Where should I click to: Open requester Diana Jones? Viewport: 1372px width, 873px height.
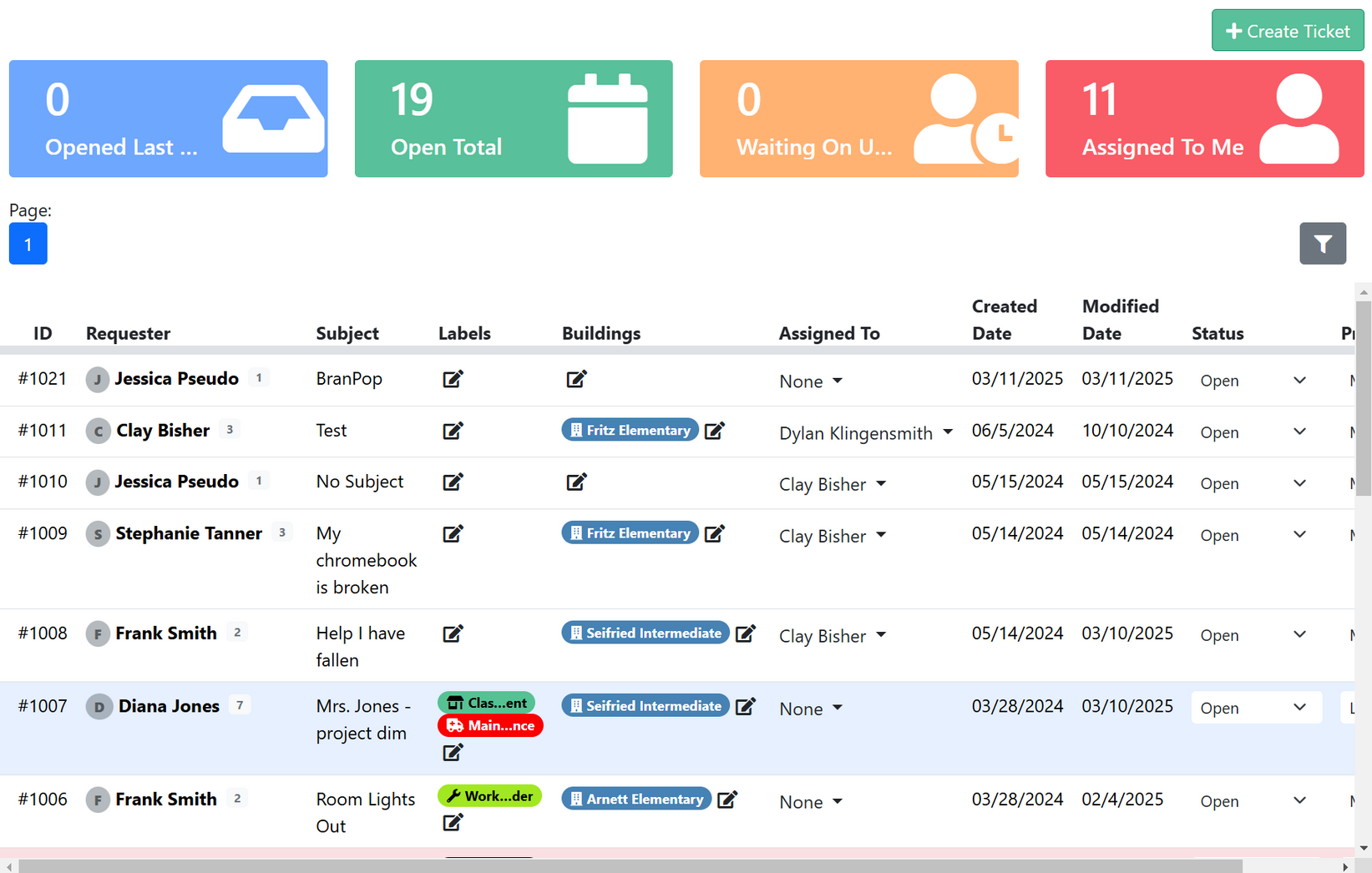pyautogui.click(x=169, y=706)
